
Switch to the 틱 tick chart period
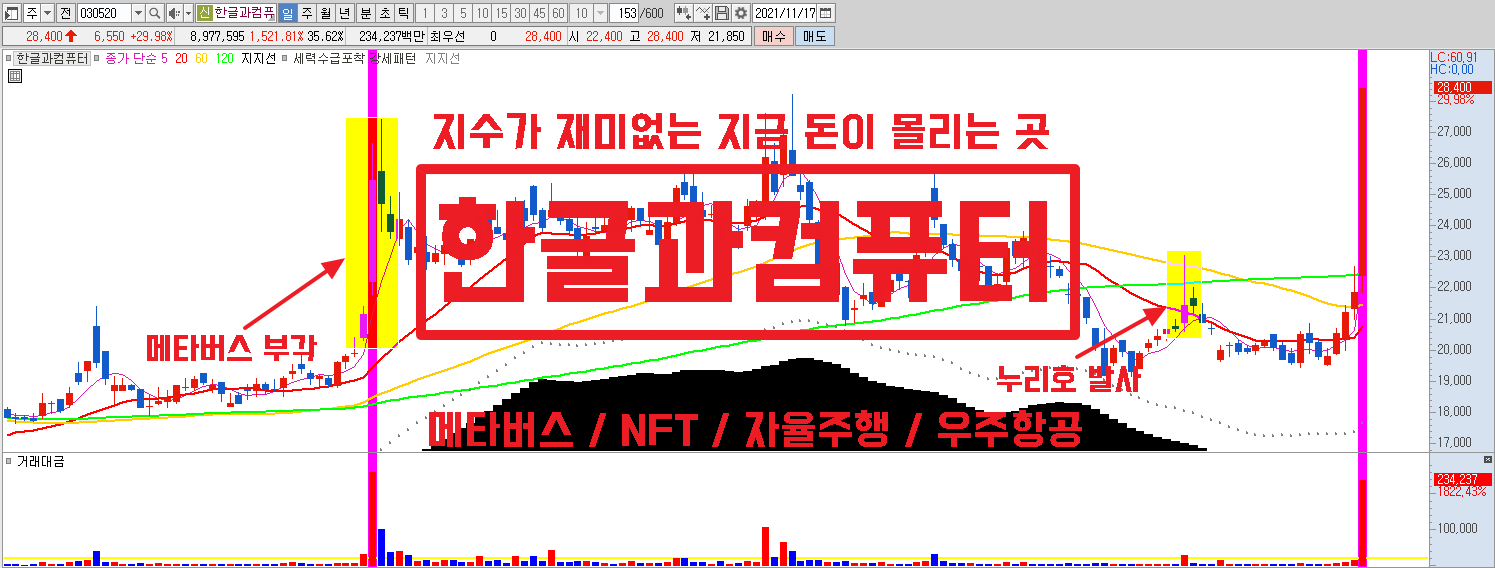click(x=403, y=13)
